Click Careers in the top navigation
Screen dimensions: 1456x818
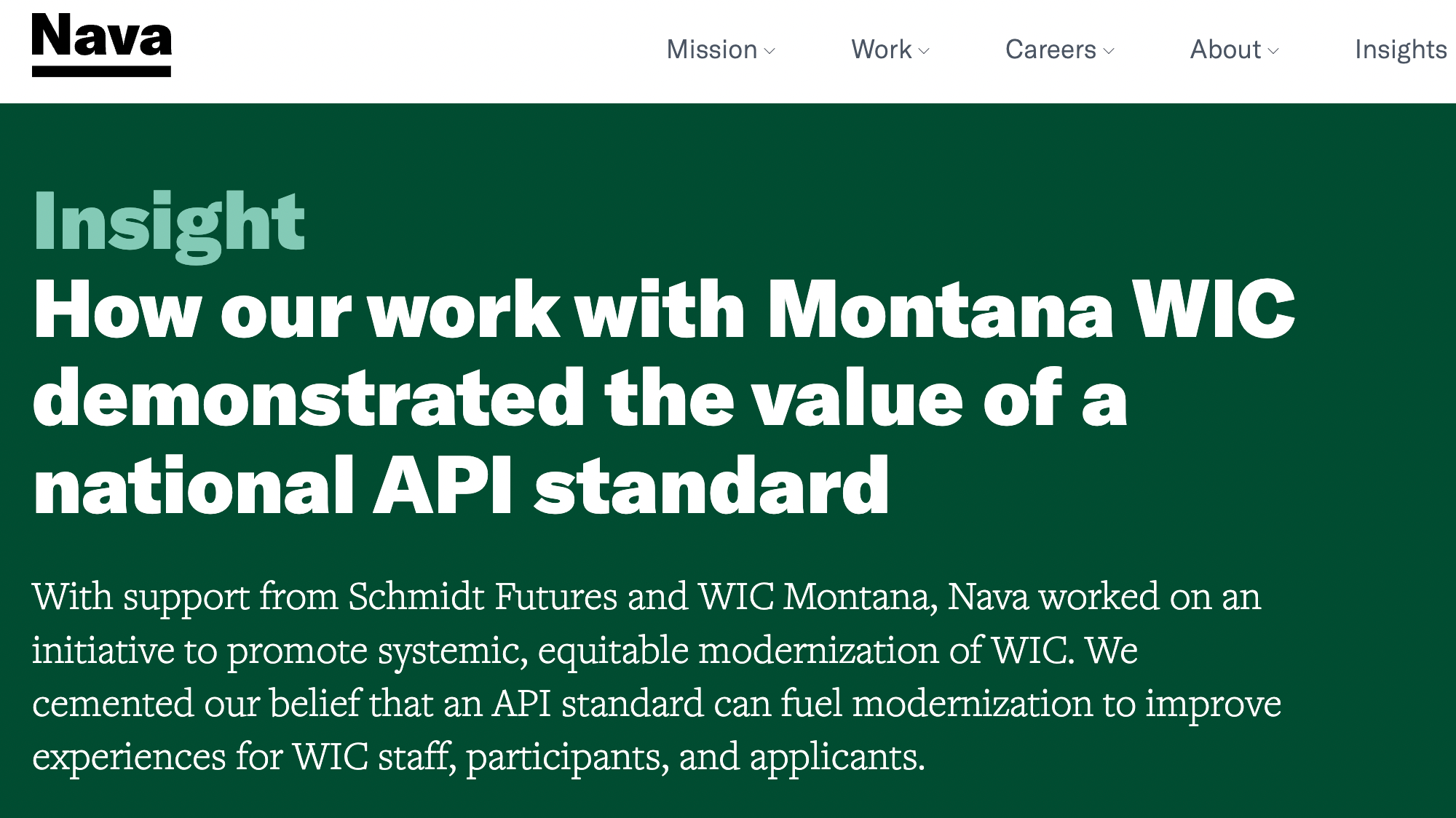coord(1051,49)
